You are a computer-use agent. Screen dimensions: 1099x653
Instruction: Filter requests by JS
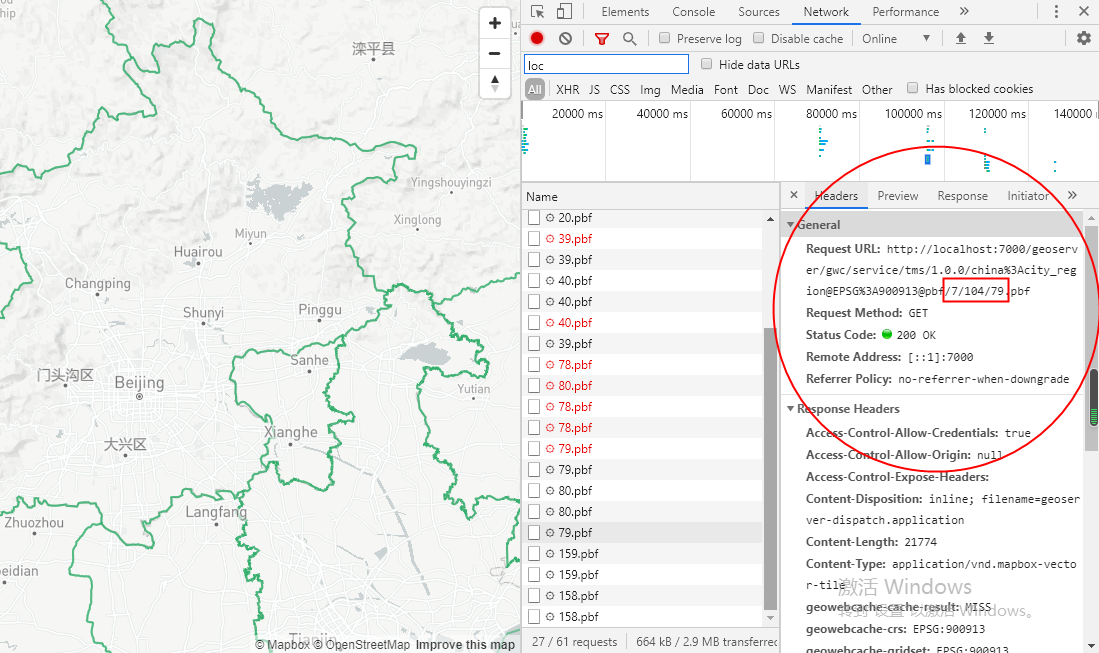594,90
